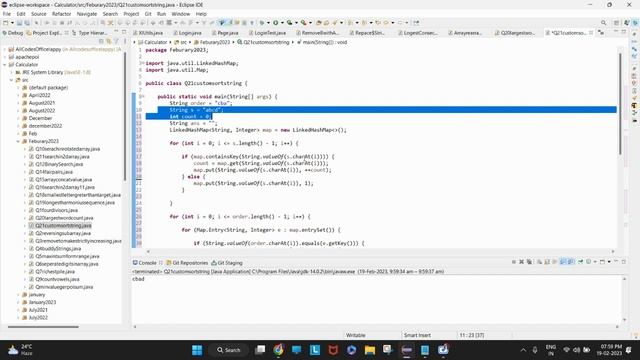Open the Window menu

[x=180, y=14]
